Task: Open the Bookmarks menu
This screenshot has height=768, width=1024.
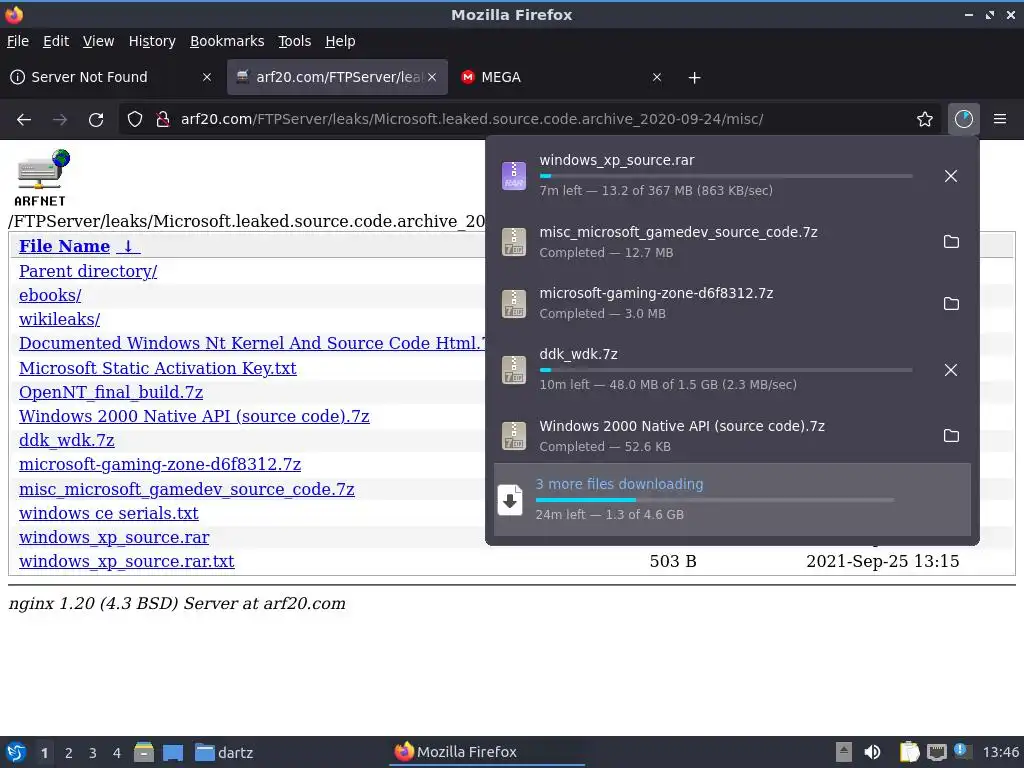Action: [x=227, y=41]
